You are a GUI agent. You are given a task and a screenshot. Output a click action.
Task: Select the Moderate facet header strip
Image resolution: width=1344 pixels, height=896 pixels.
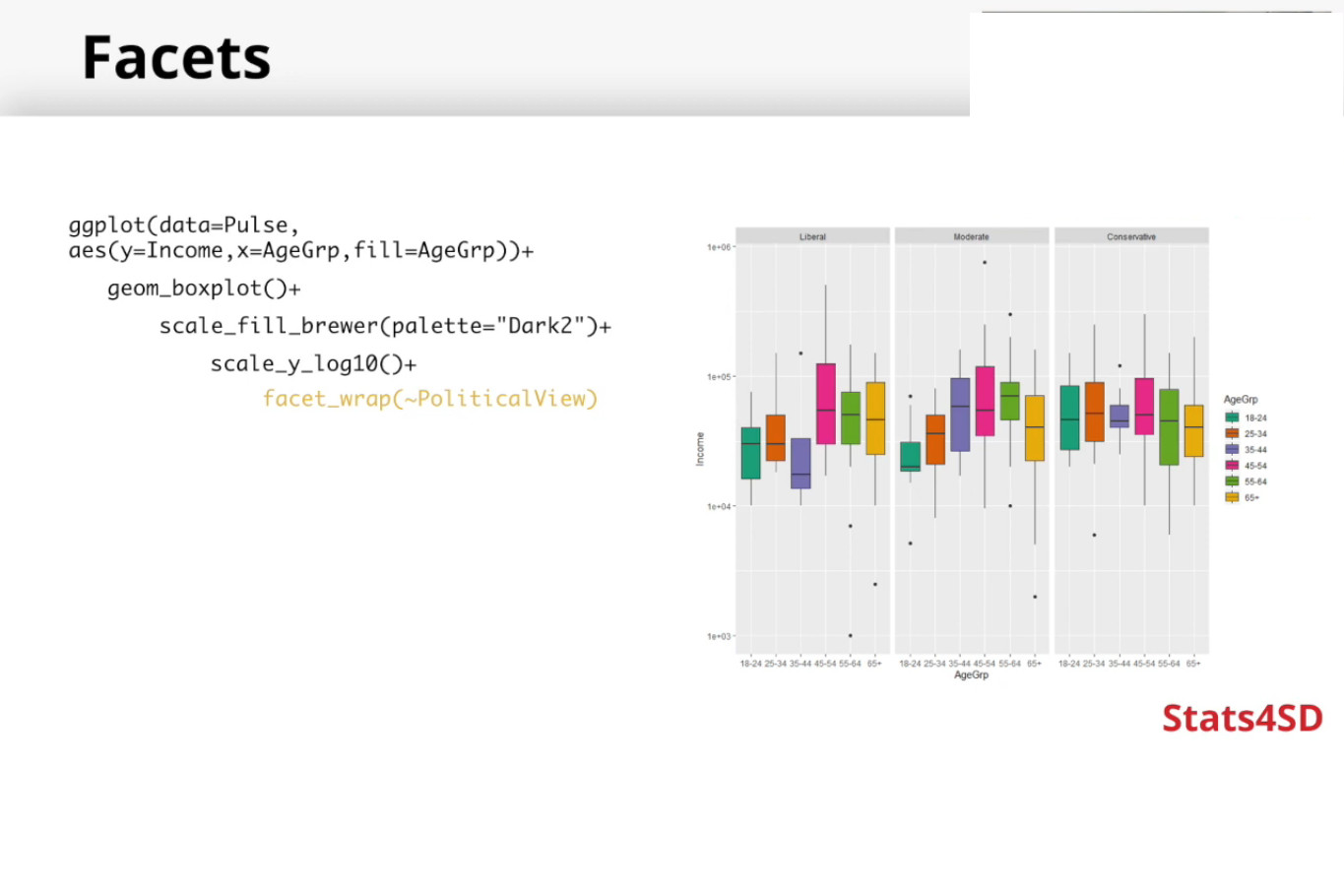click(972, 236)
